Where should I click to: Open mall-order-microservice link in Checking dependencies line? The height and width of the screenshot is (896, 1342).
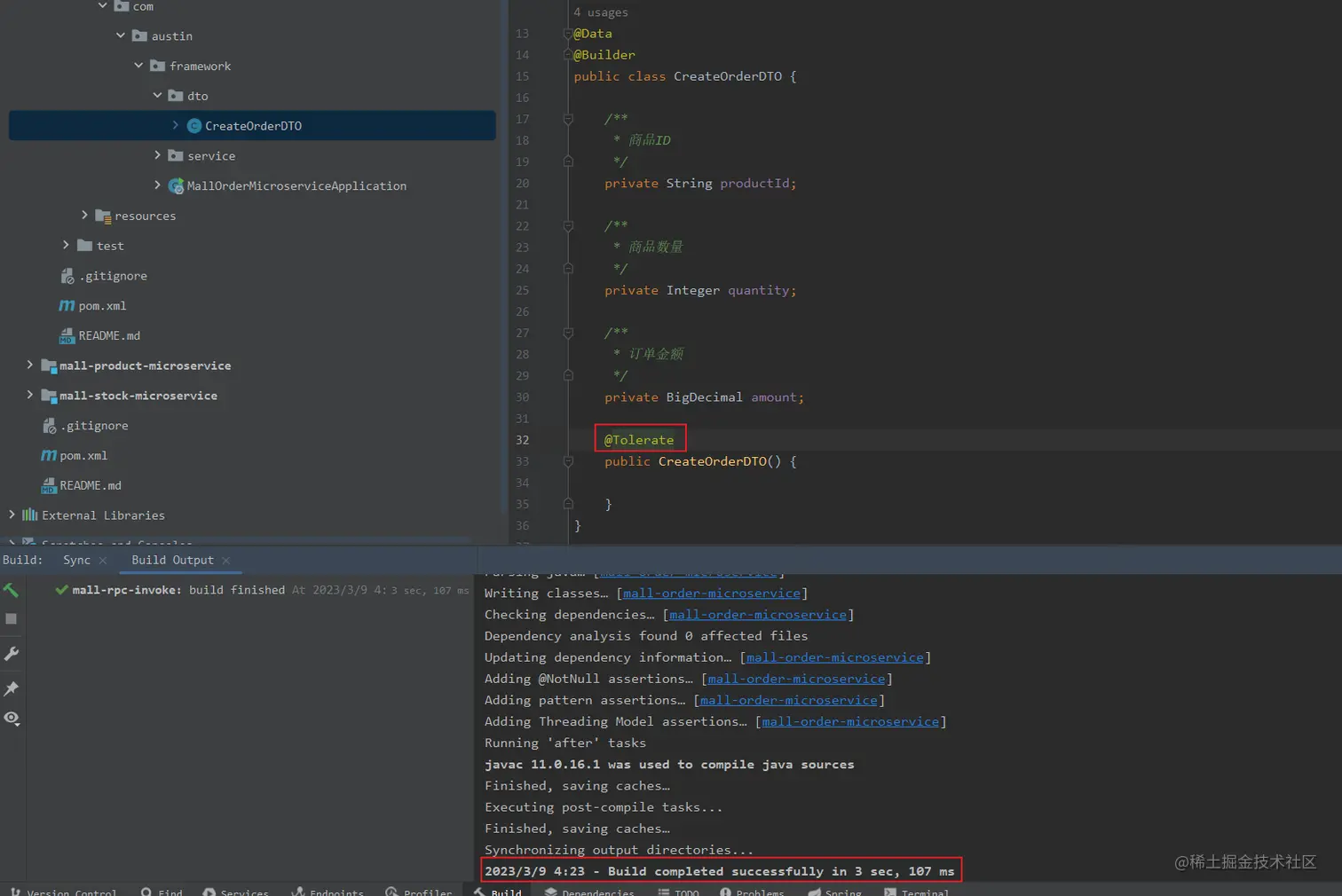tap(758, 615)
